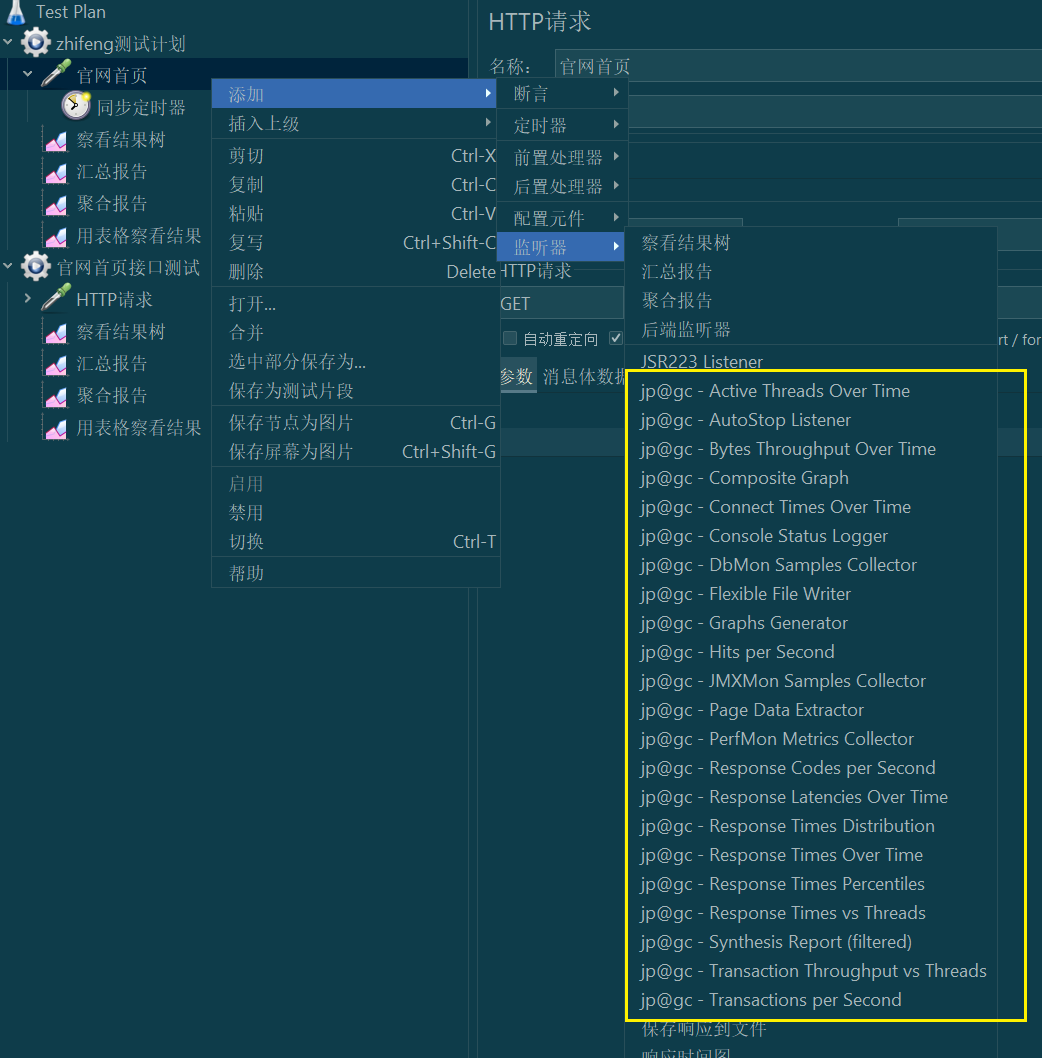Image resolution: width=1042 pixels, height=1058 pixels.
Task: Expand the HTTP请求 node in the tree
Action: (x=28, y=298)
